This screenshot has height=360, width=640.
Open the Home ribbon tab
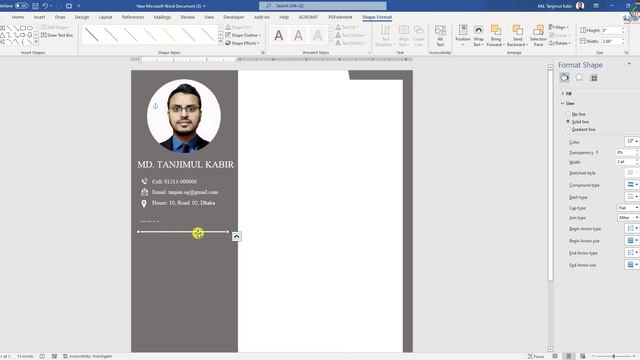coord(18,17)
